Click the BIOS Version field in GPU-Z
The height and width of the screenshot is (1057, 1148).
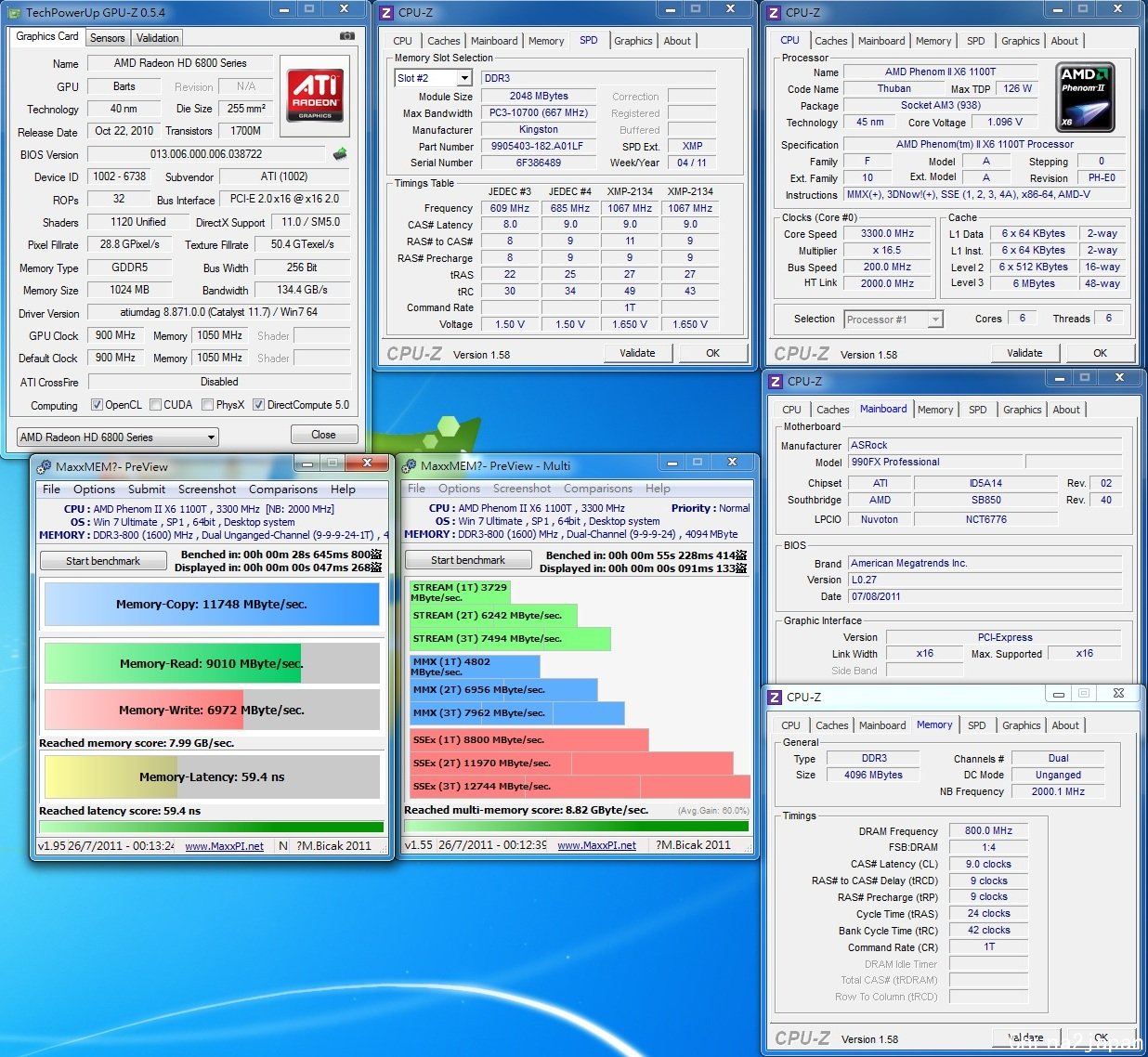coord(206,154)
